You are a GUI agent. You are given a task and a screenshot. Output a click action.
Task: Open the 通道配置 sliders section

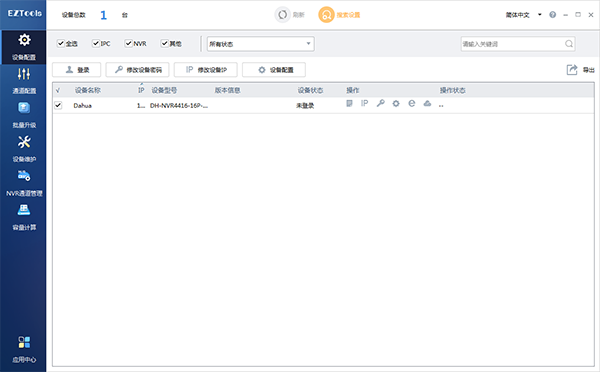click(24, 81)
